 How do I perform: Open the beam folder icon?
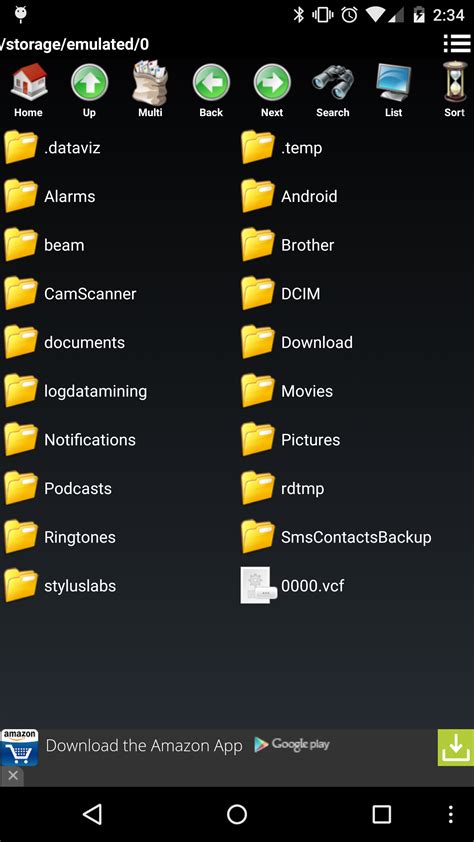[21, 245]
